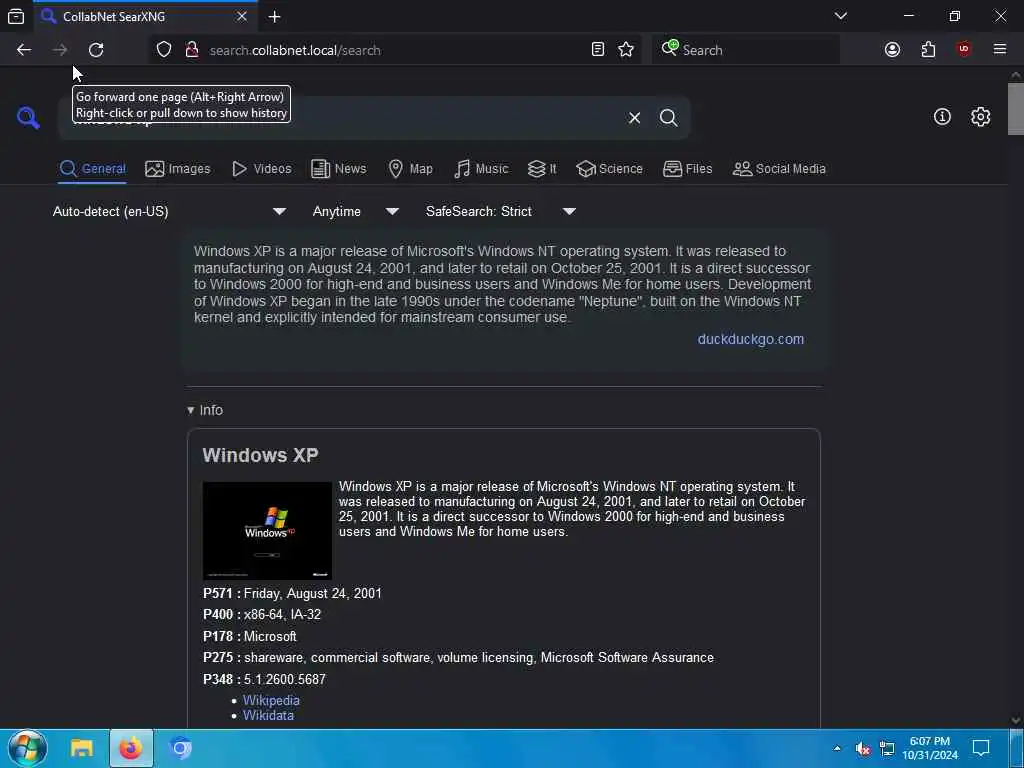The width and height of the screenshot is (1024, 768).
Task: Click the muted volume tray icon
Action: click(x=863, y=748)
